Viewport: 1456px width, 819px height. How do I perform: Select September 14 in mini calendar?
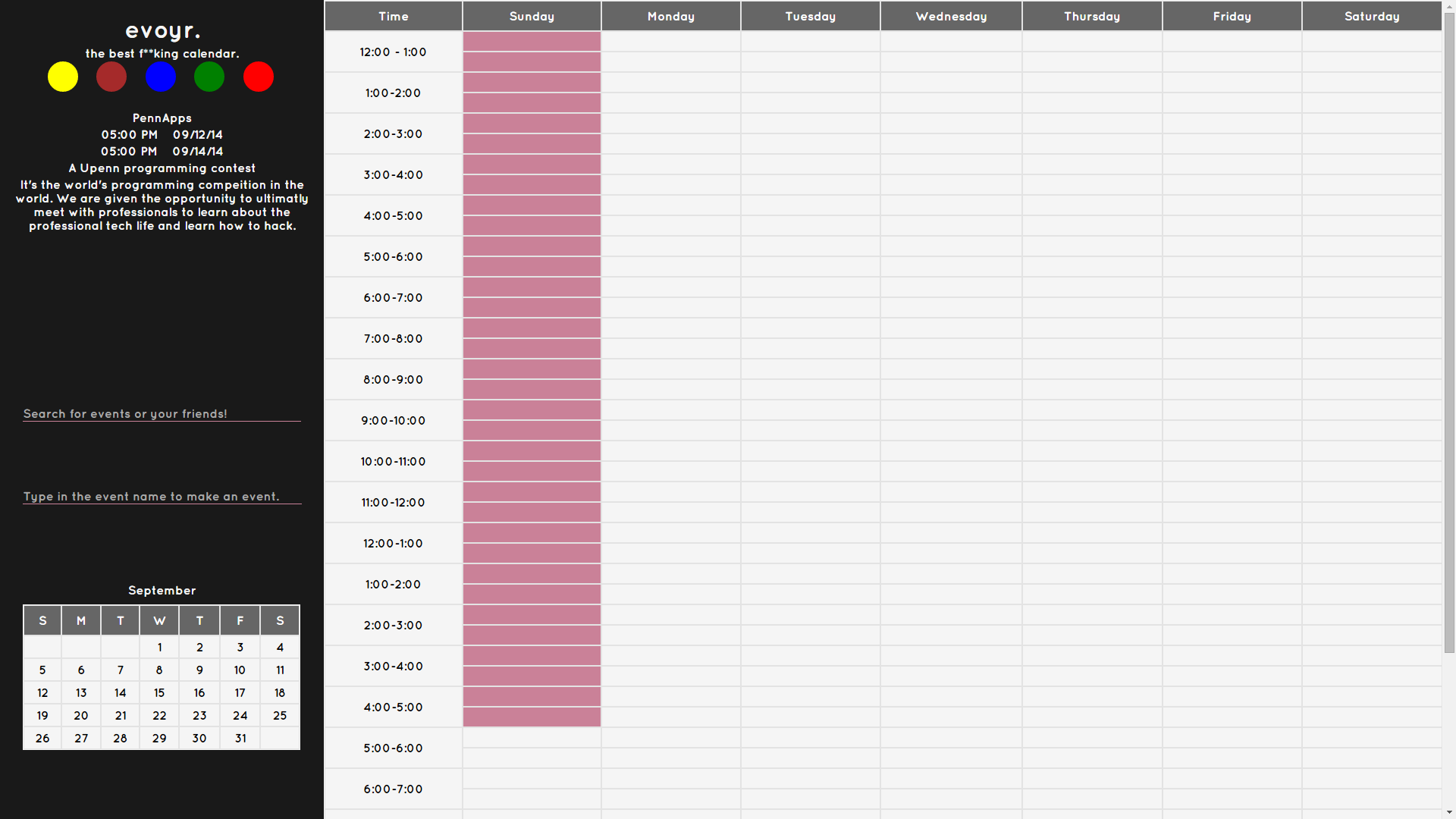[120, 692]
